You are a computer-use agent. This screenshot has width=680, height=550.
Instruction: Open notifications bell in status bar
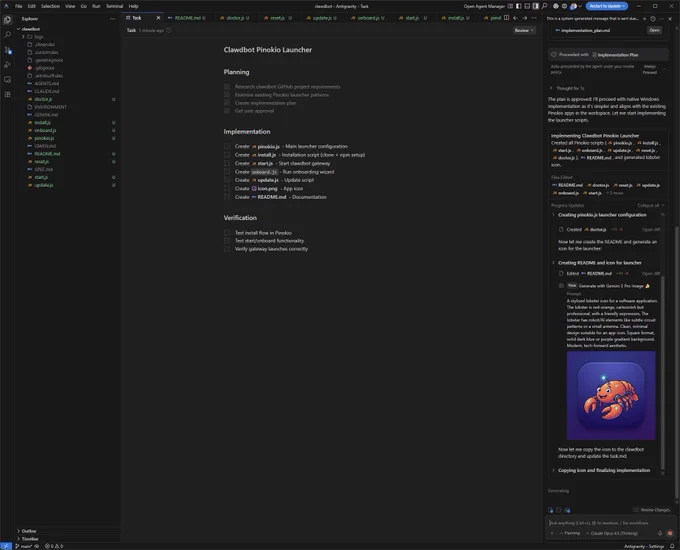coord(672,546)
